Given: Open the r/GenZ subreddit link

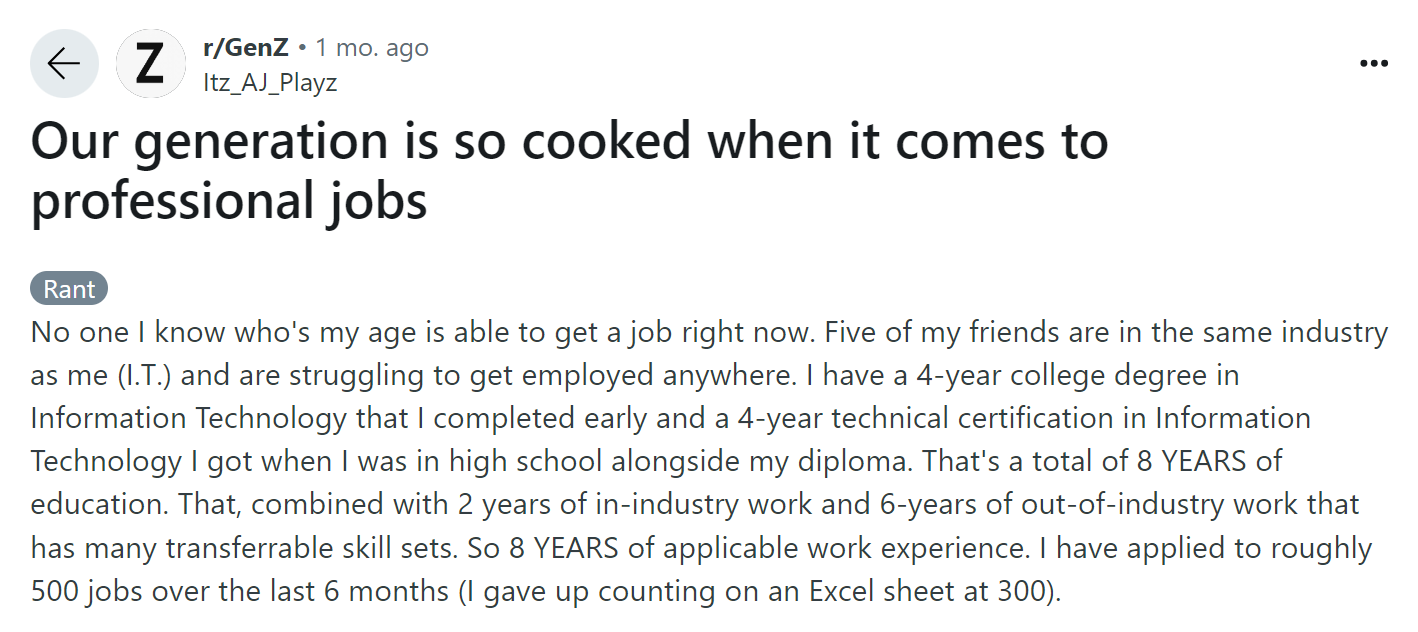Looking at the screenshot, I should pyautogui.click(x=245, y=48).
